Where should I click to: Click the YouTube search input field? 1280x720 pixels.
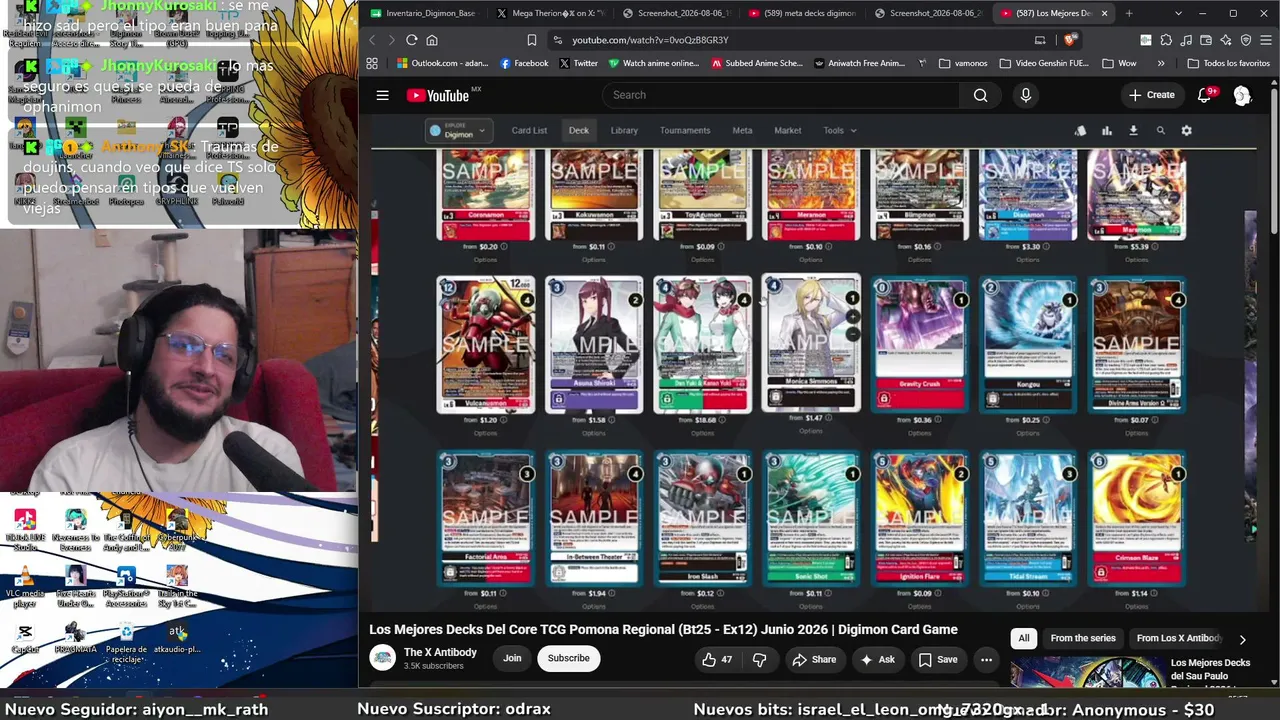click(x=781, y=95)
